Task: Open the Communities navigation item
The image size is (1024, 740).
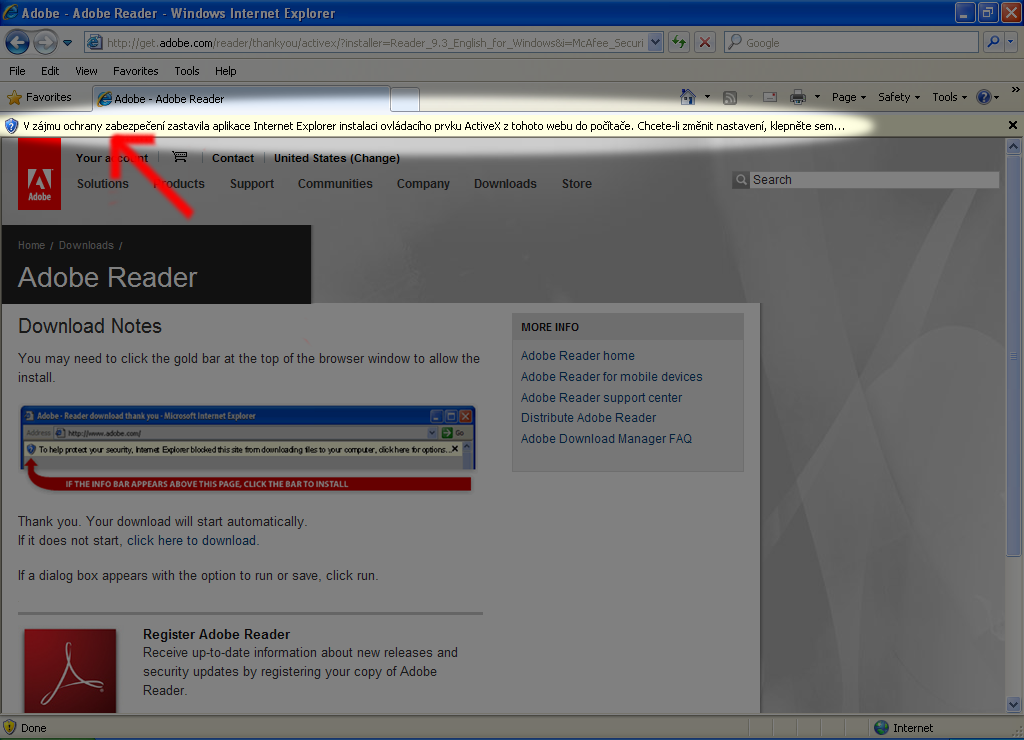Action: [x=335, y=184]
